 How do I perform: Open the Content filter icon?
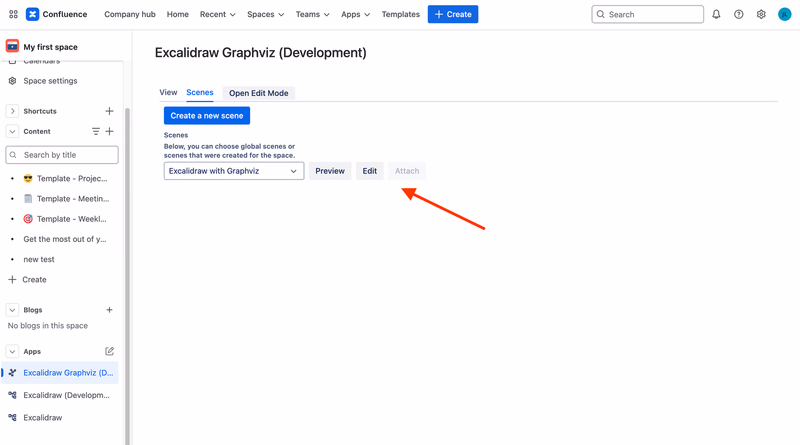coord(95,131)
